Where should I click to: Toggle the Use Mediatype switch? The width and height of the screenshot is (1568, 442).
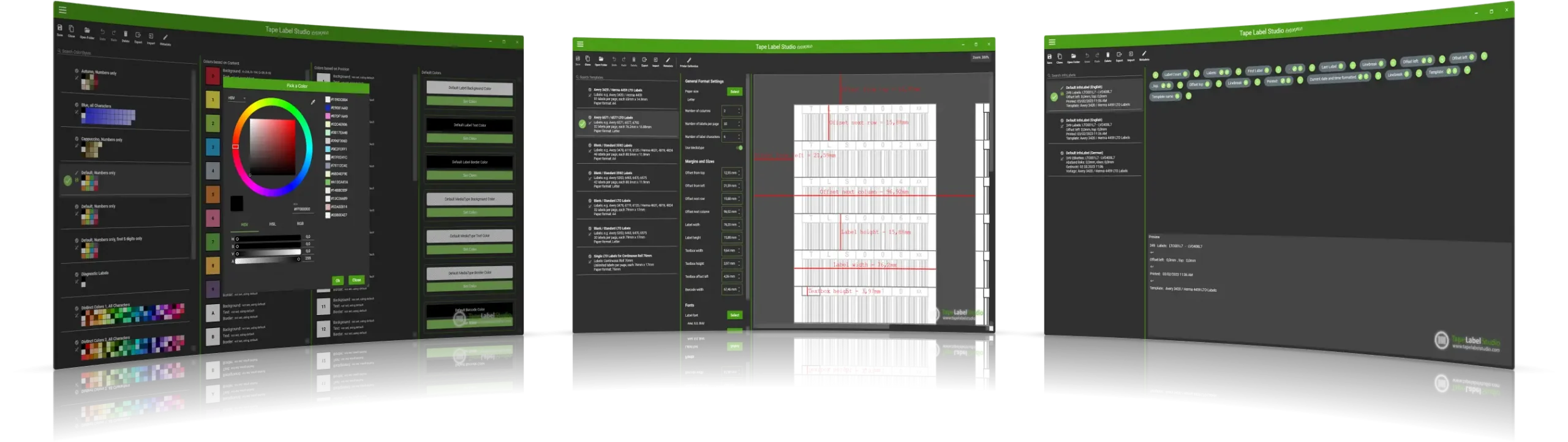739,148
